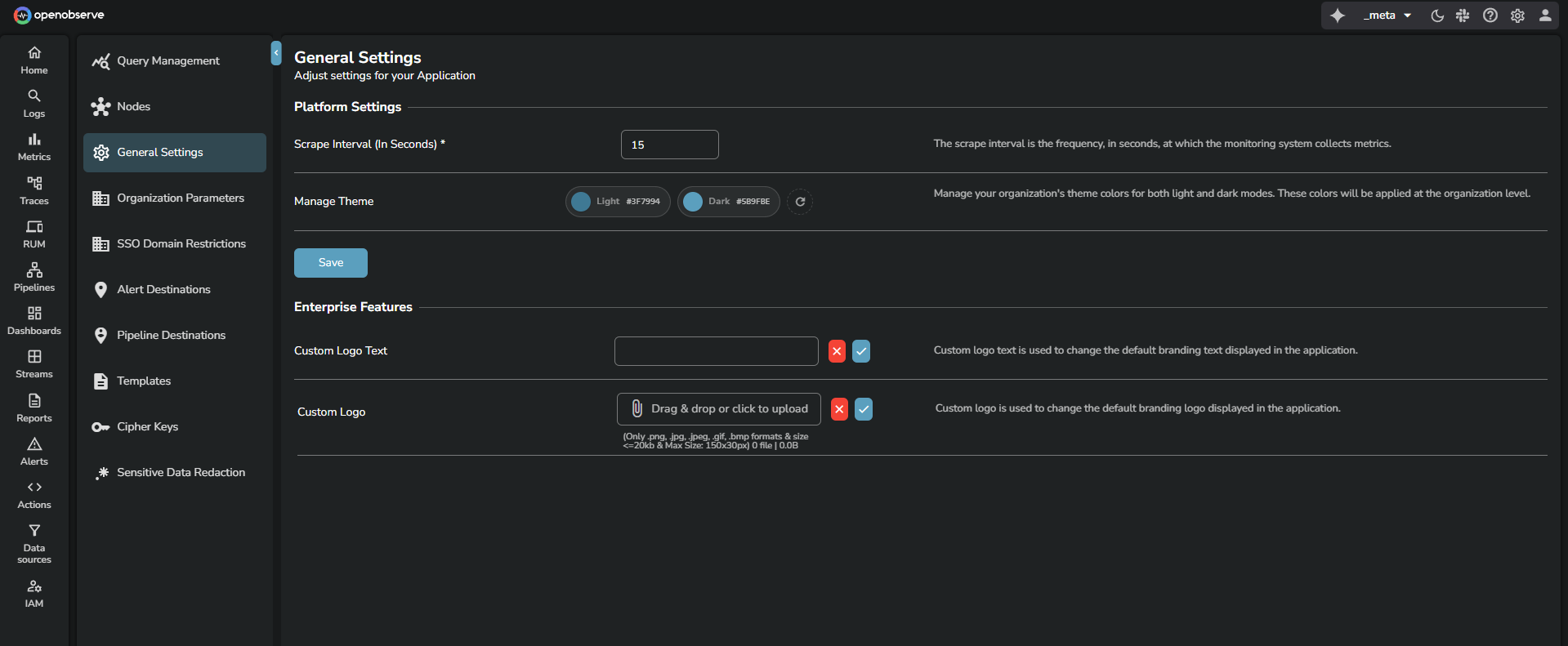Expand the _meta organization dropdown

click(1387, 16)
